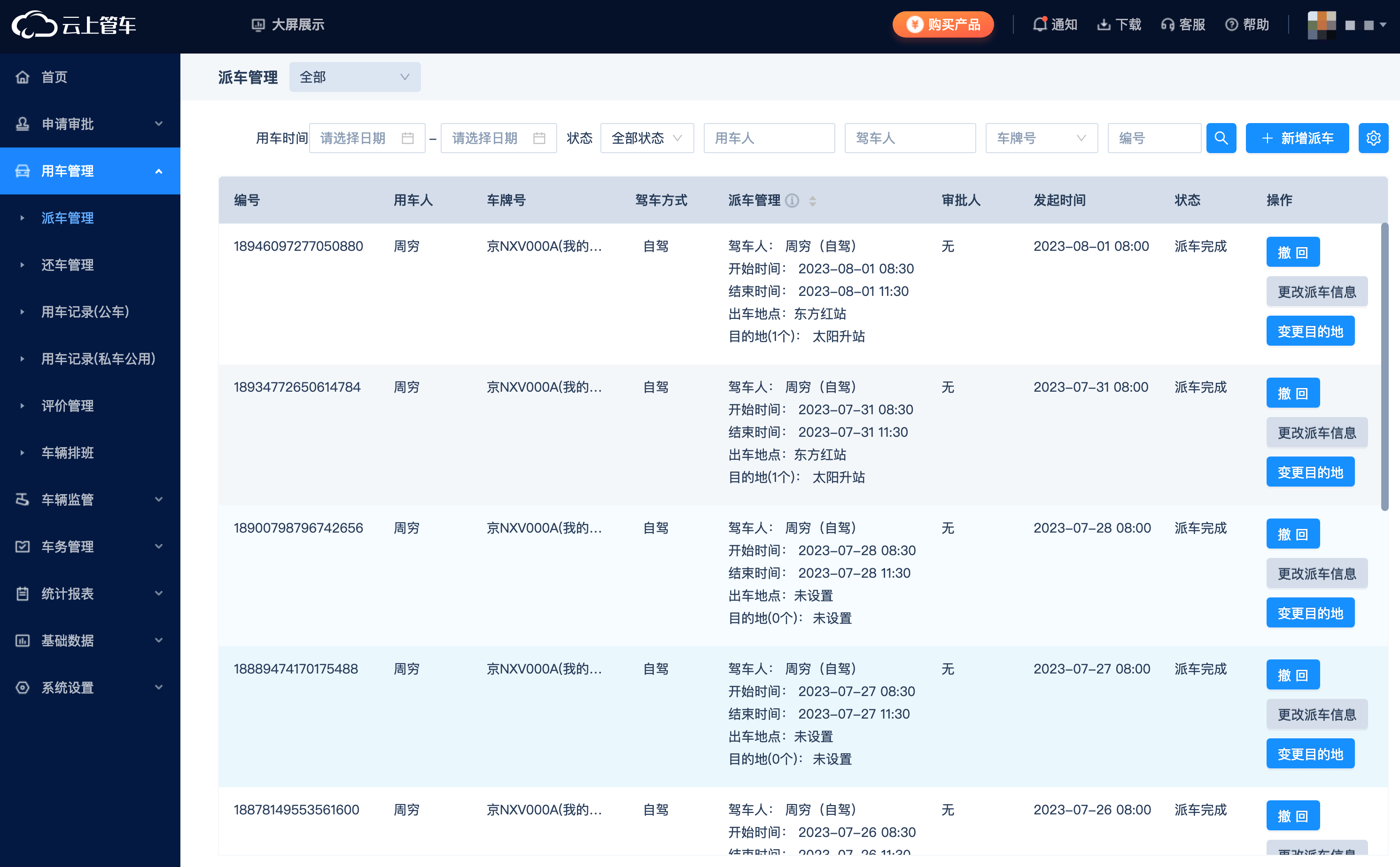Click the 云上管车 cloud logo
The image size is (1400, 867).
point(74,24)
